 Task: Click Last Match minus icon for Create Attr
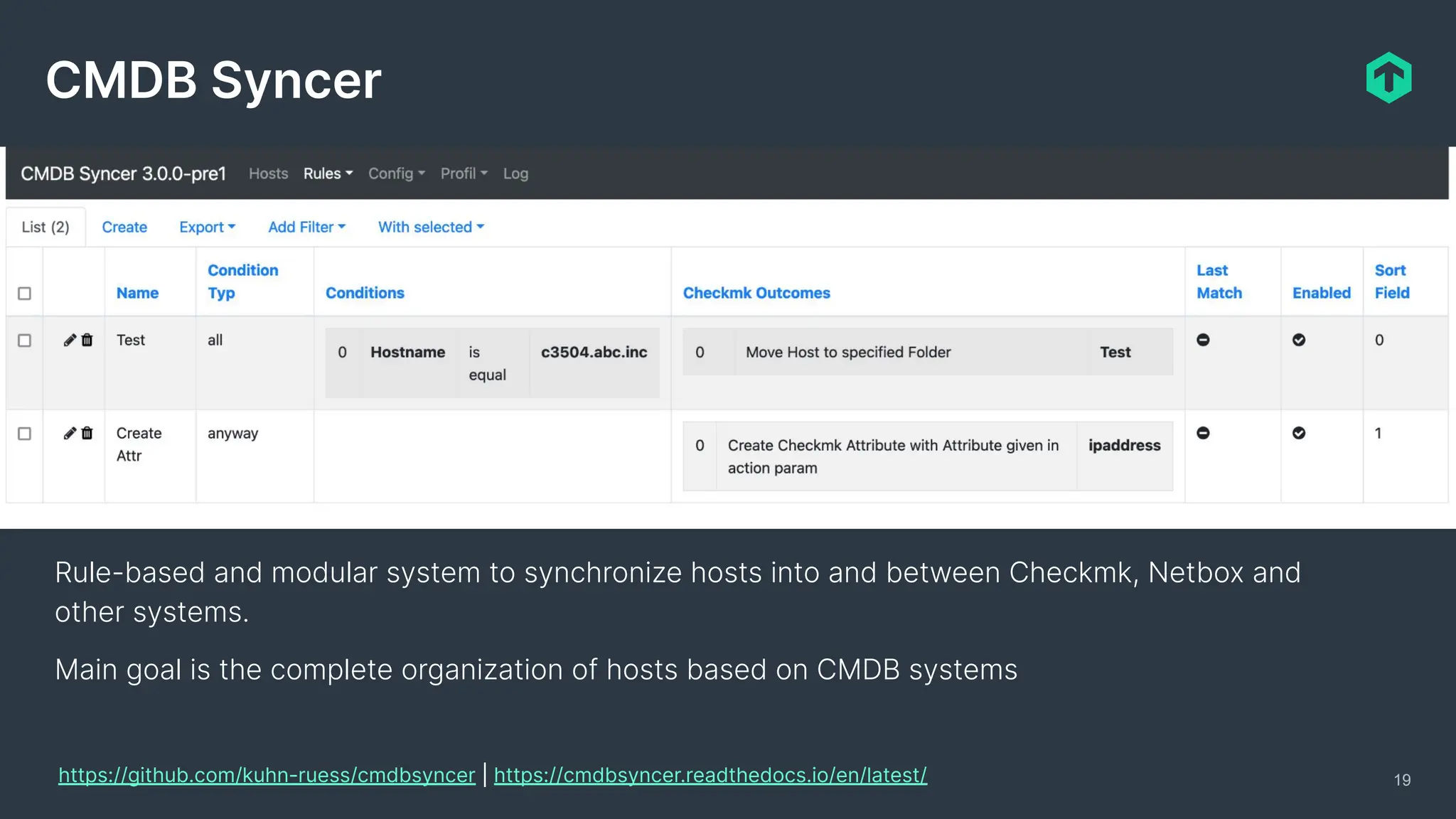tap(1203, 433)
